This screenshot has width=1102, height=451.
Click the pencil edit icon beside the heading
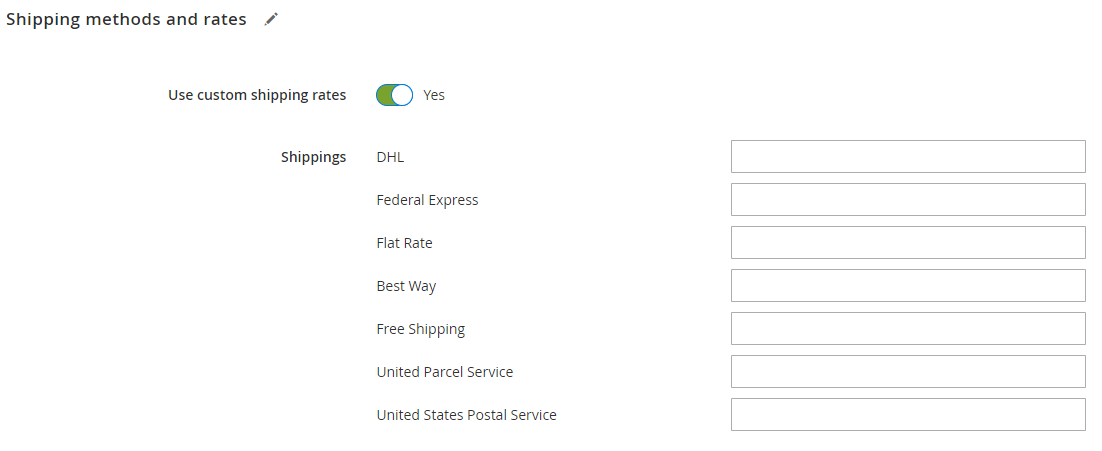(x=271, y=20)
